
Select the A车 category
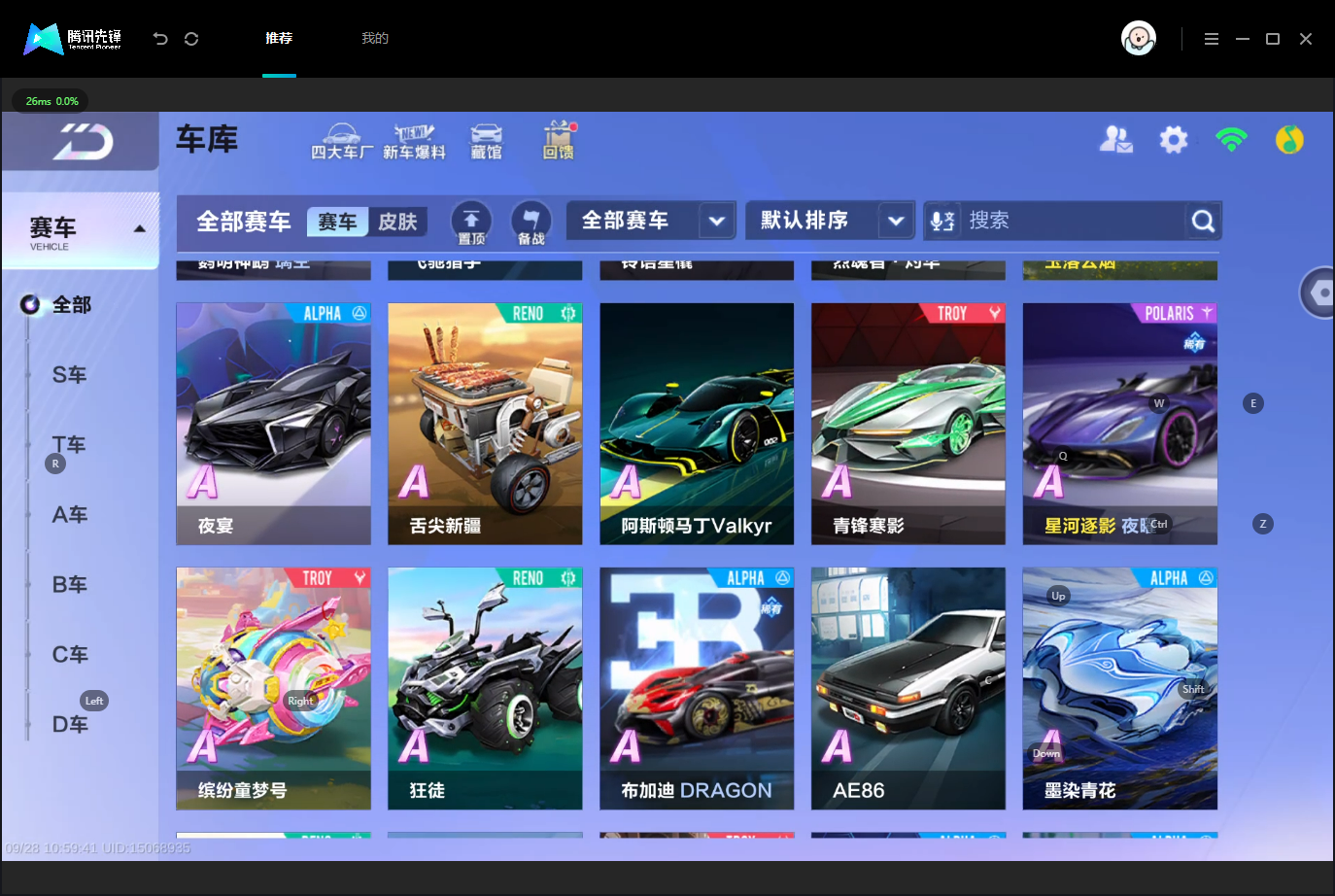(x=70, y=515)
